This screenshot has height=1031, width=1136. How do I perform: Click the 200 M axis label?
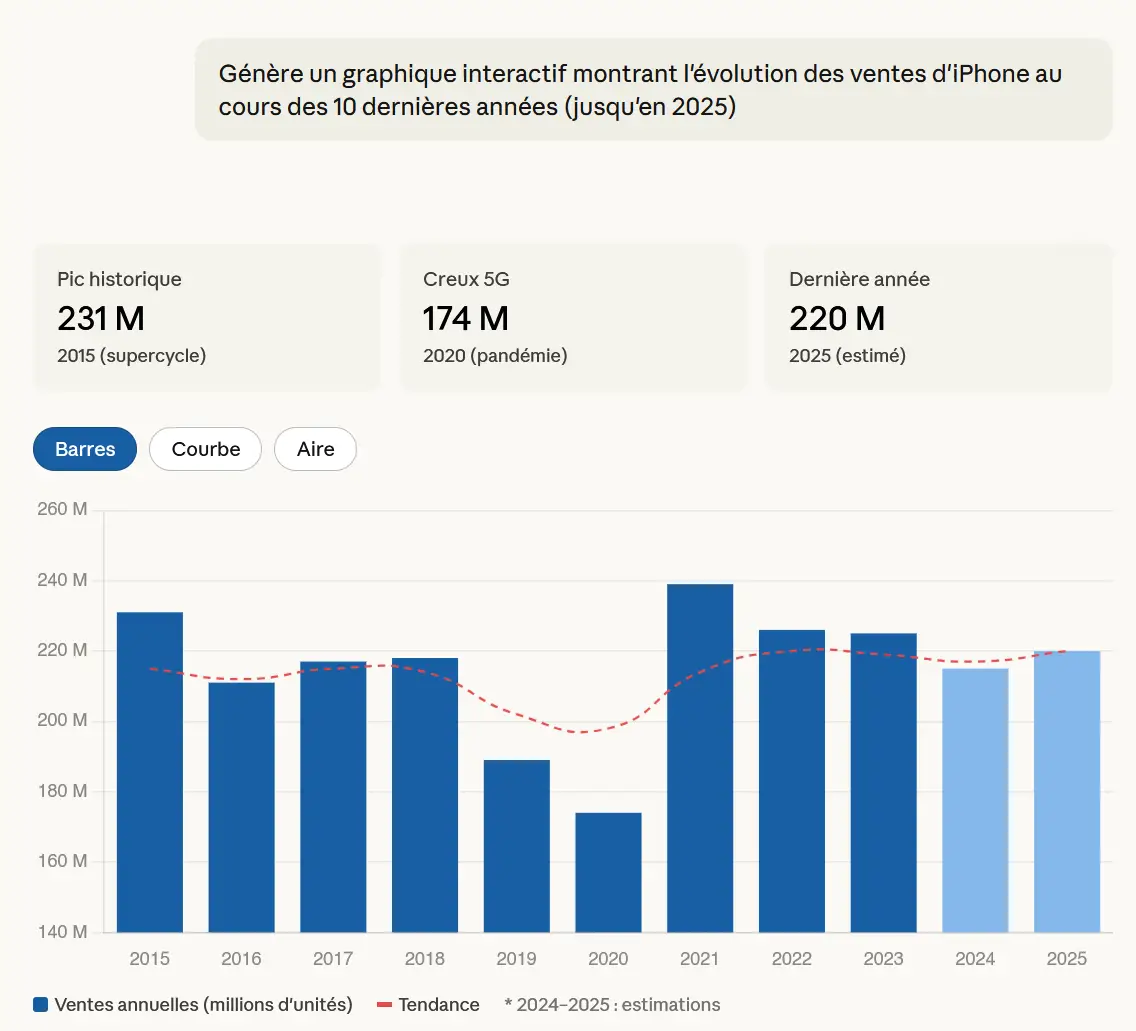click(x=62, y=720)
